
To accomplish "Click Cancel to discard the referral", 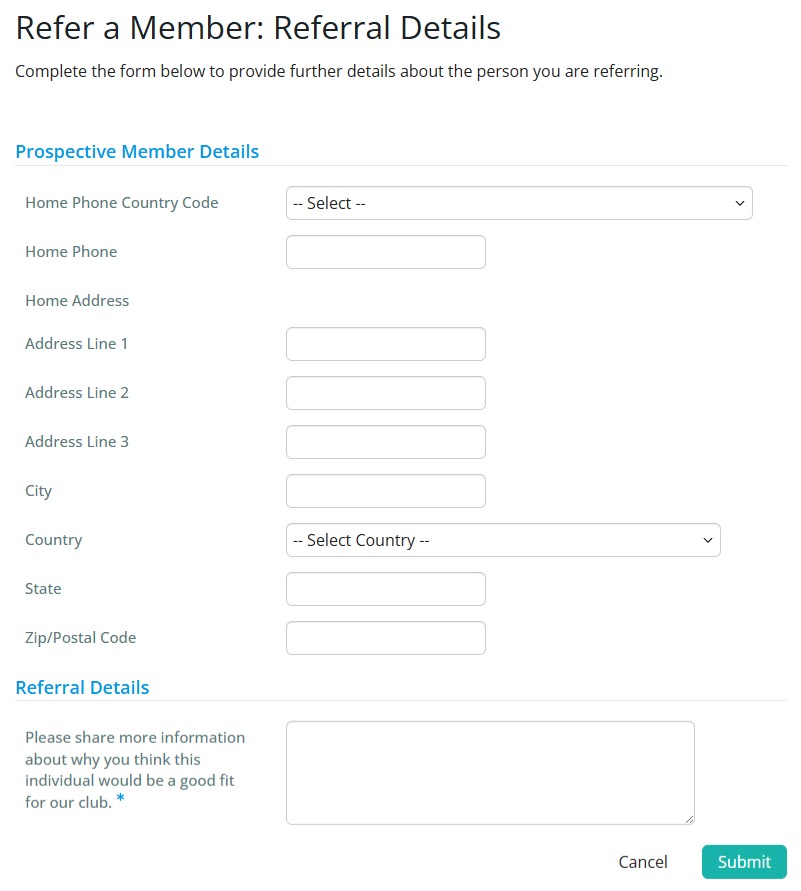I will [643, 862].
